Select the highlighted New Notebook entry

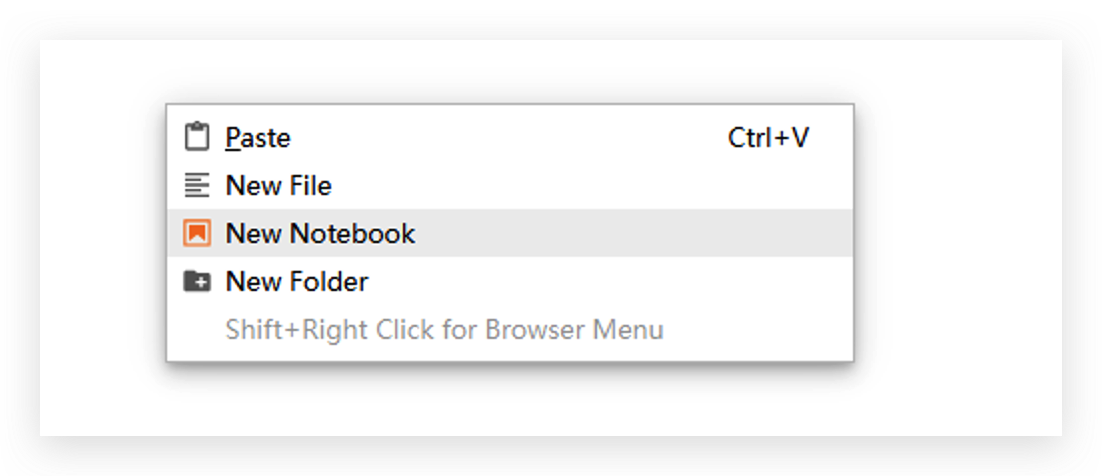click(x=510, y=233)
